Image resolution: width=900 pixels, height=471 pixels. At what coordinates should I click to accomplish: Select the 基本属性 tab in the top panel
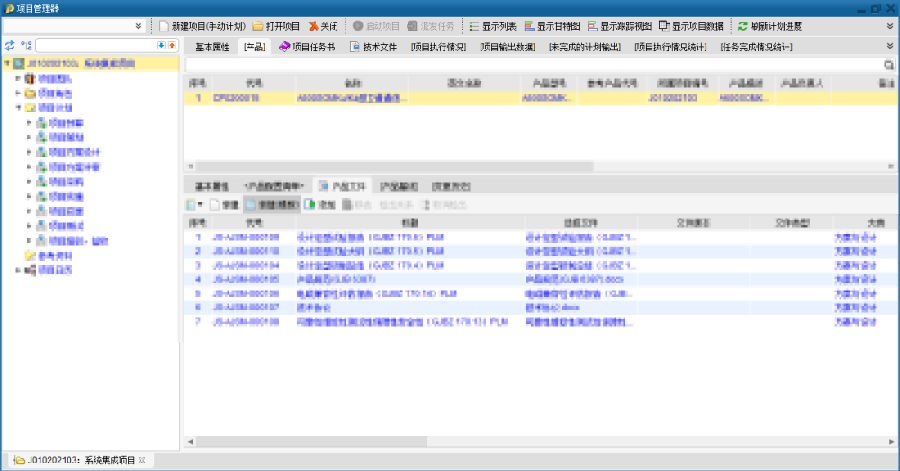click(211, 46)
